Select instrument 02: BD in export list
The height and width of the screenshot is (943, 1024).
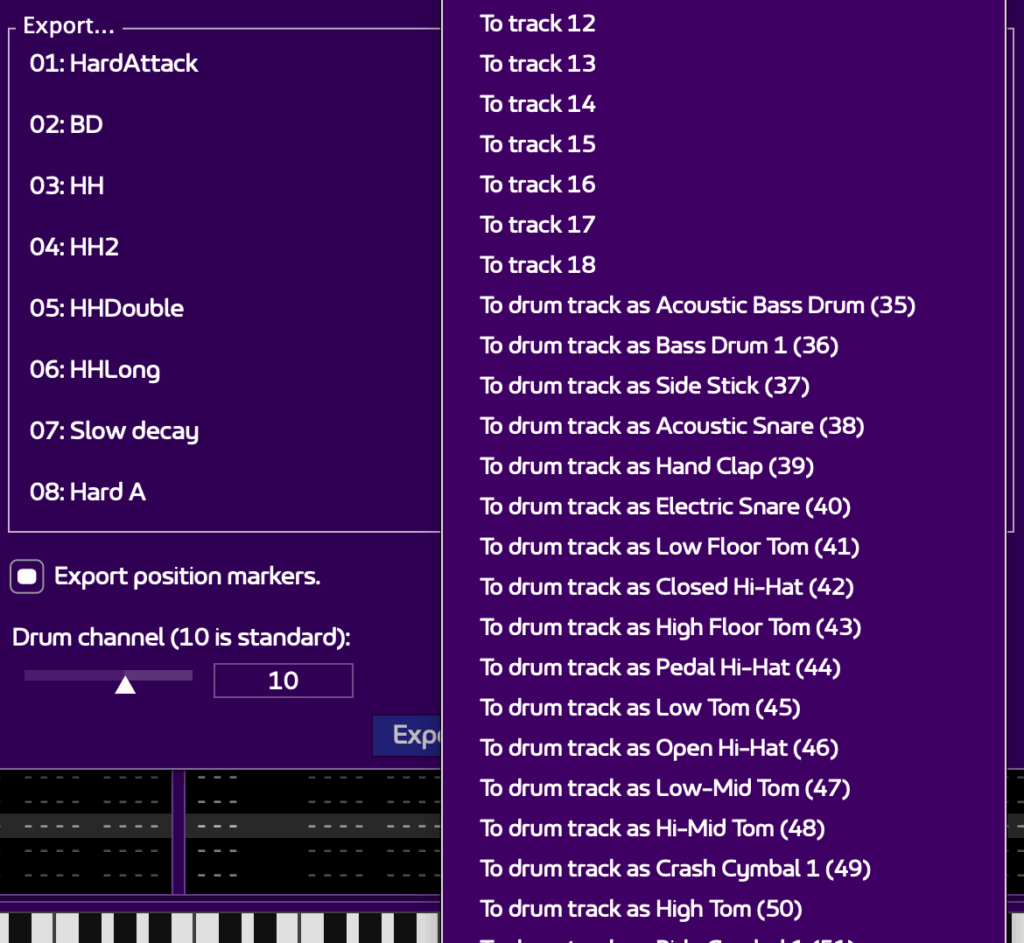(66, 125)
